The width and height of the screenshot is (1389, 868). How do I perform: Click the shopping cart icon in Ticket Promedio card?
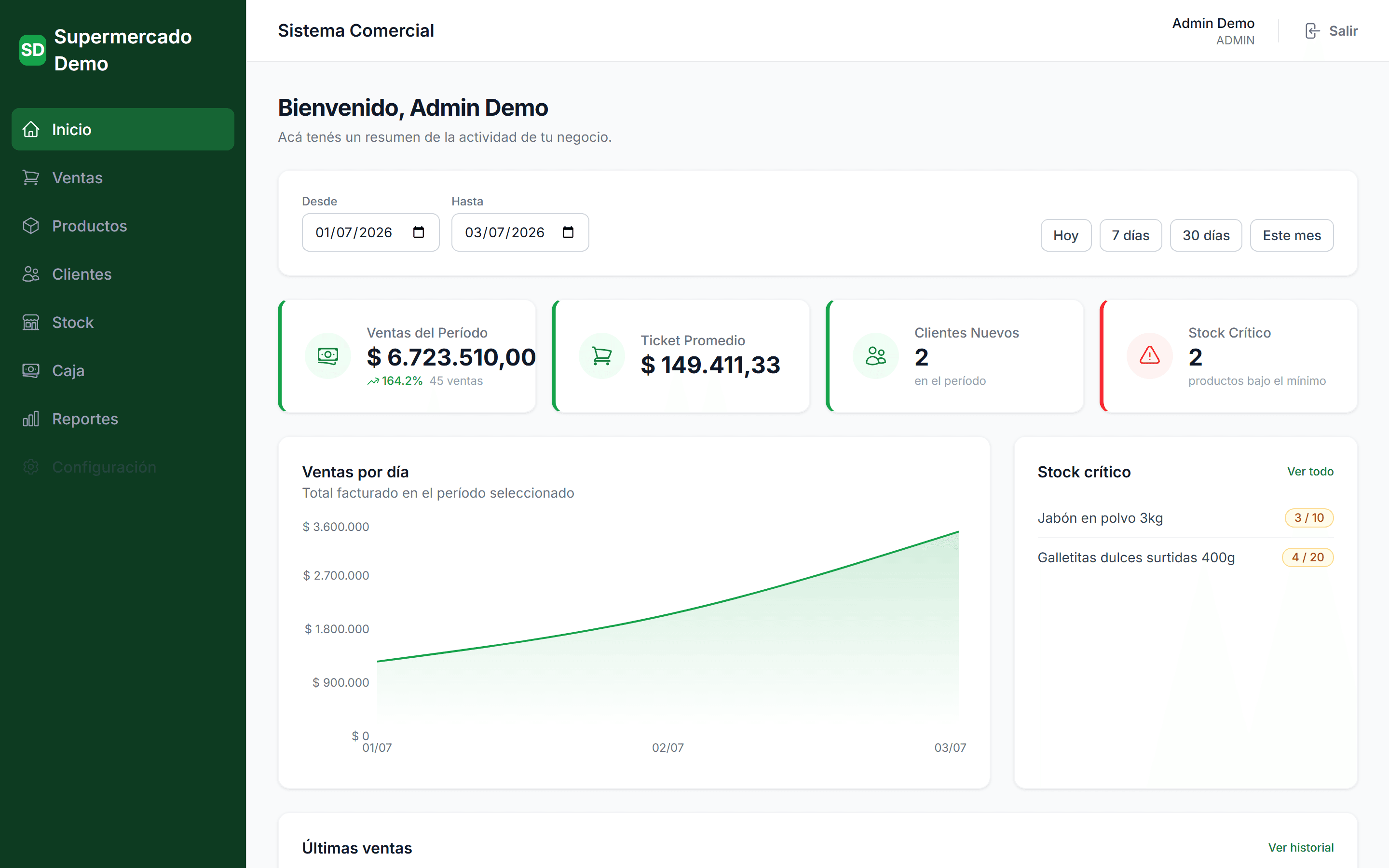(601, 356)
